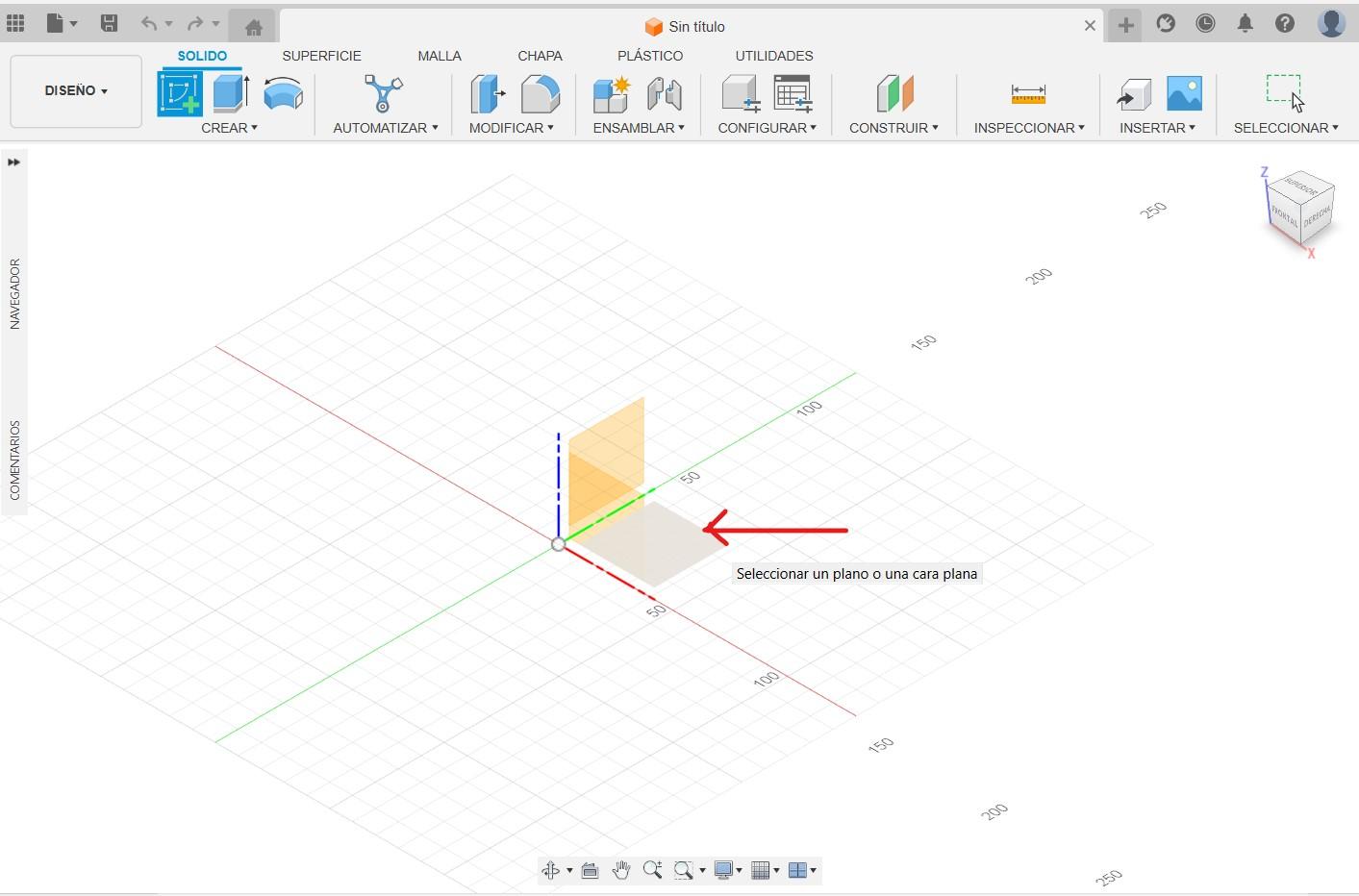The height and width of the screenshot is (896, 1359).
Task: Expand the MODIFICAR menu
Action: (511, 128)
